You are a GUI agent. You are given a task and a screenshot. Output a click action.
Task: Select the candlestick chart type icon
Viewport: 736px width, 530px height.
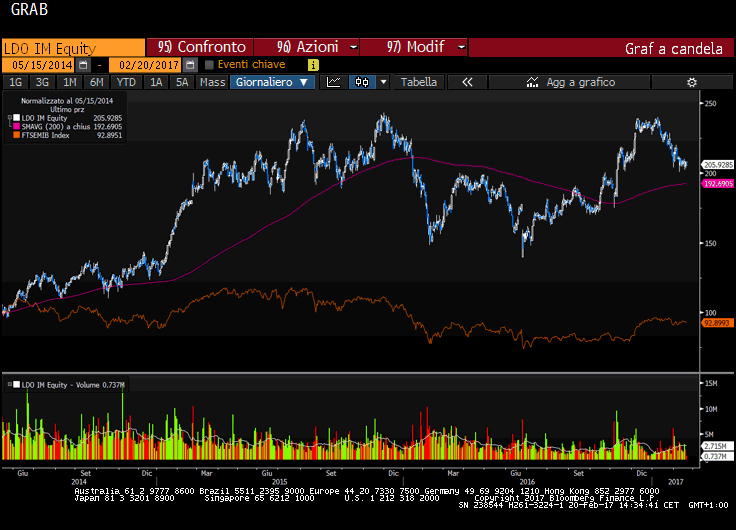pos(362,82)
